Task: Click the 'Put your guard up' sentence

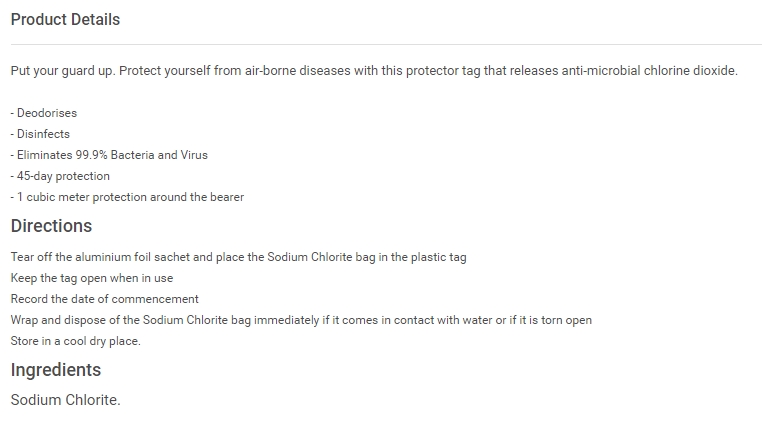Action: pyautogui.click(x=62, y=72)
